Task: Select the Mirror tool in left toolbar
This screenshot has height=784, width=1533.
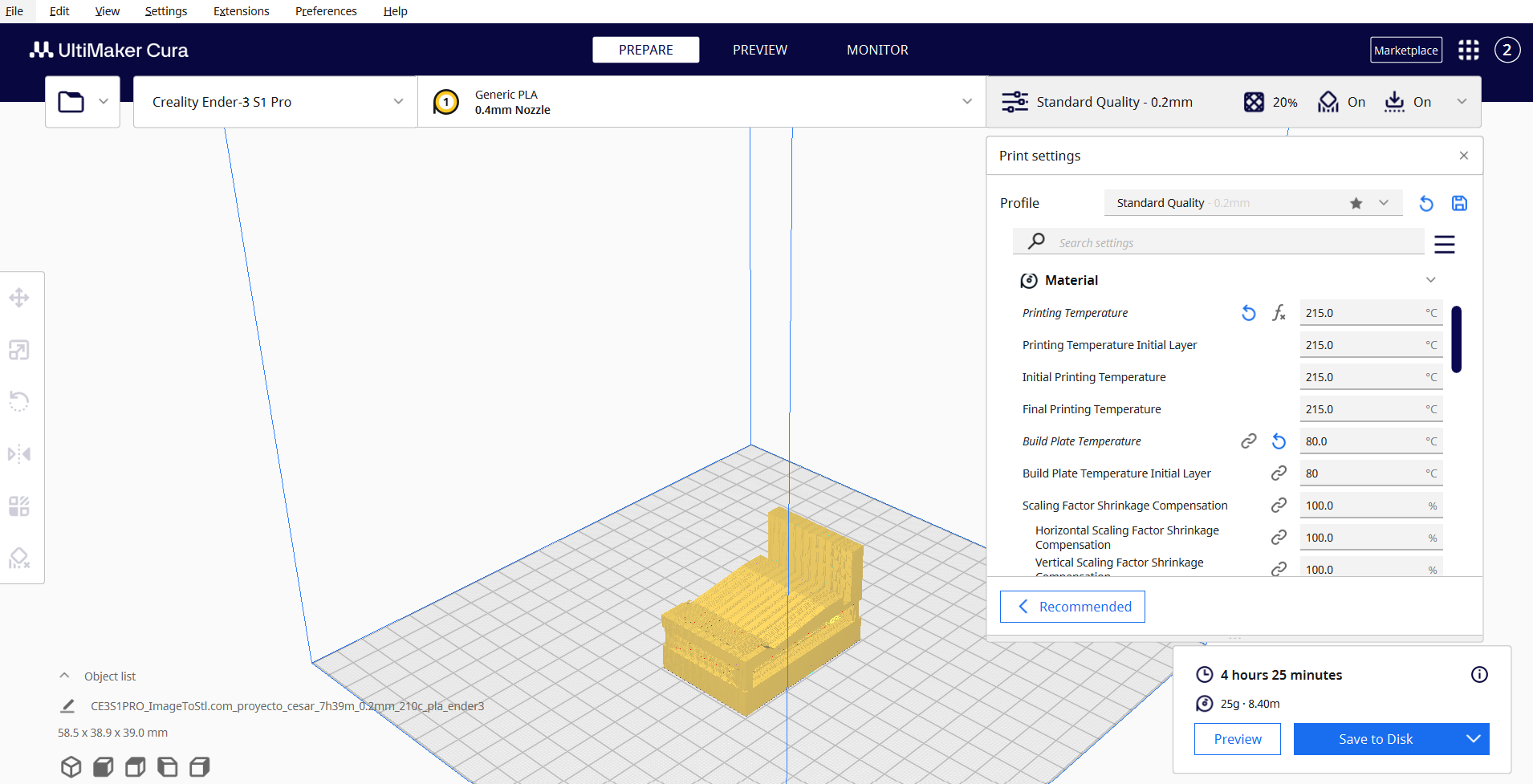Action: click(x=19, y=454)
